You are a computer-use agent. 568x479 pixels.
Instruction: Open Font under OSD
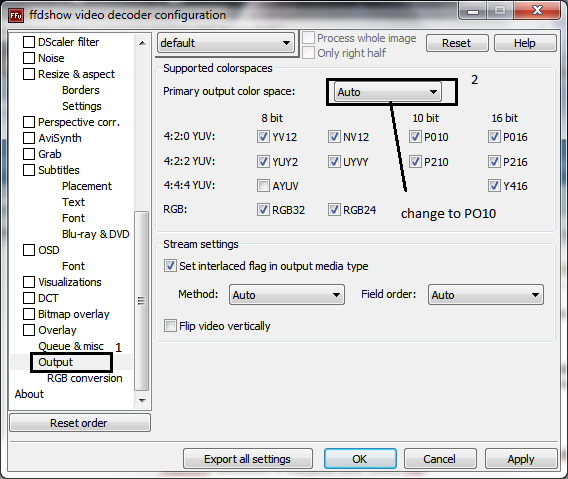click(x=74, y=266)
